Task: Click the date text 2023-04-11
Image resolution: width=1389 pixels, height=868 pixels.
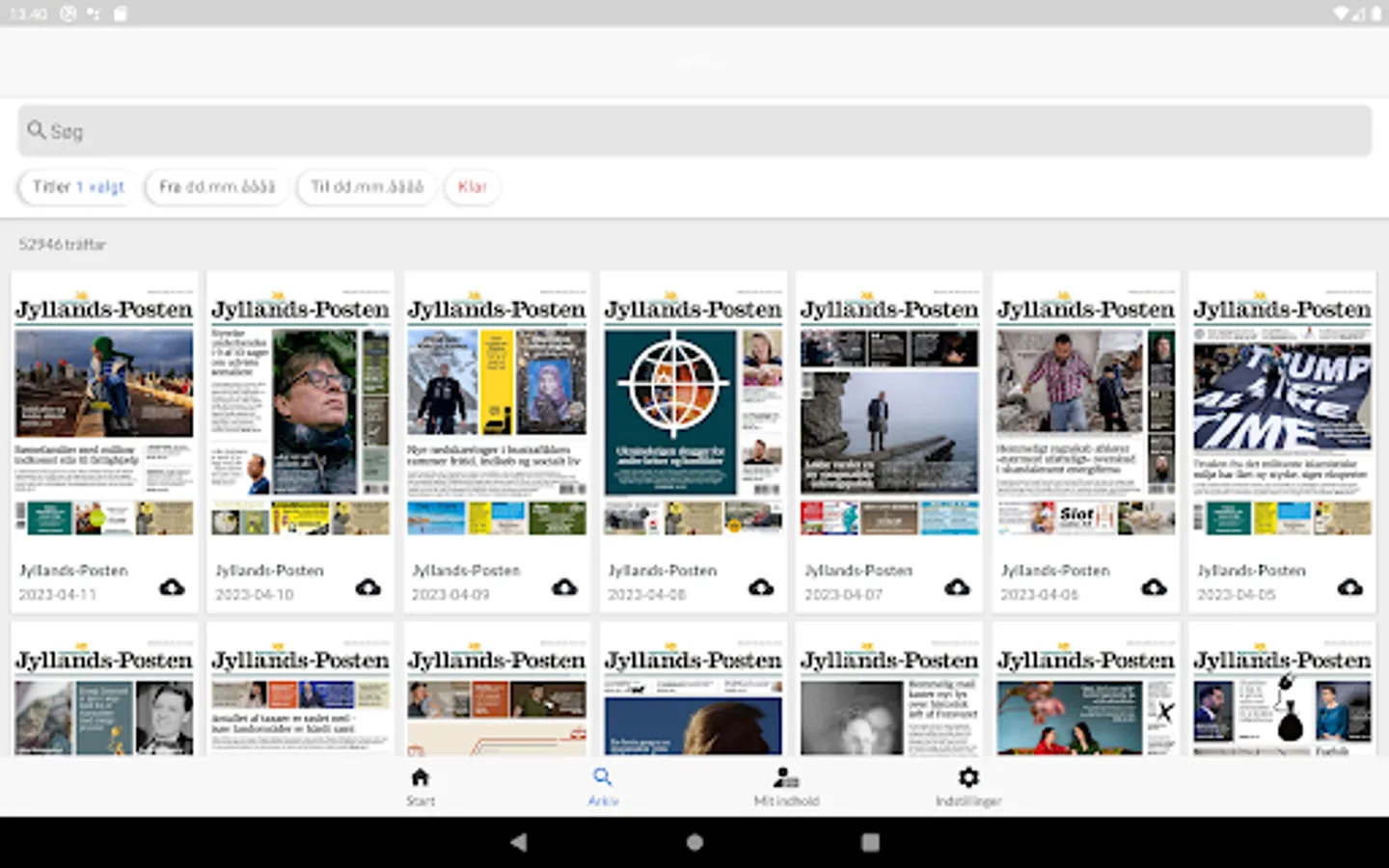Action: point(58,595)
